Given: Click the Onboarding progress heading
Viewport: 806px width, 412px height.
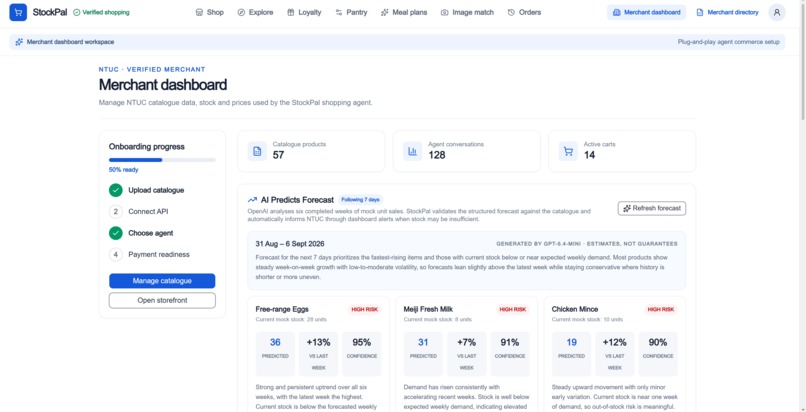Looking at the screenshot, I should (x=146, y=146).
